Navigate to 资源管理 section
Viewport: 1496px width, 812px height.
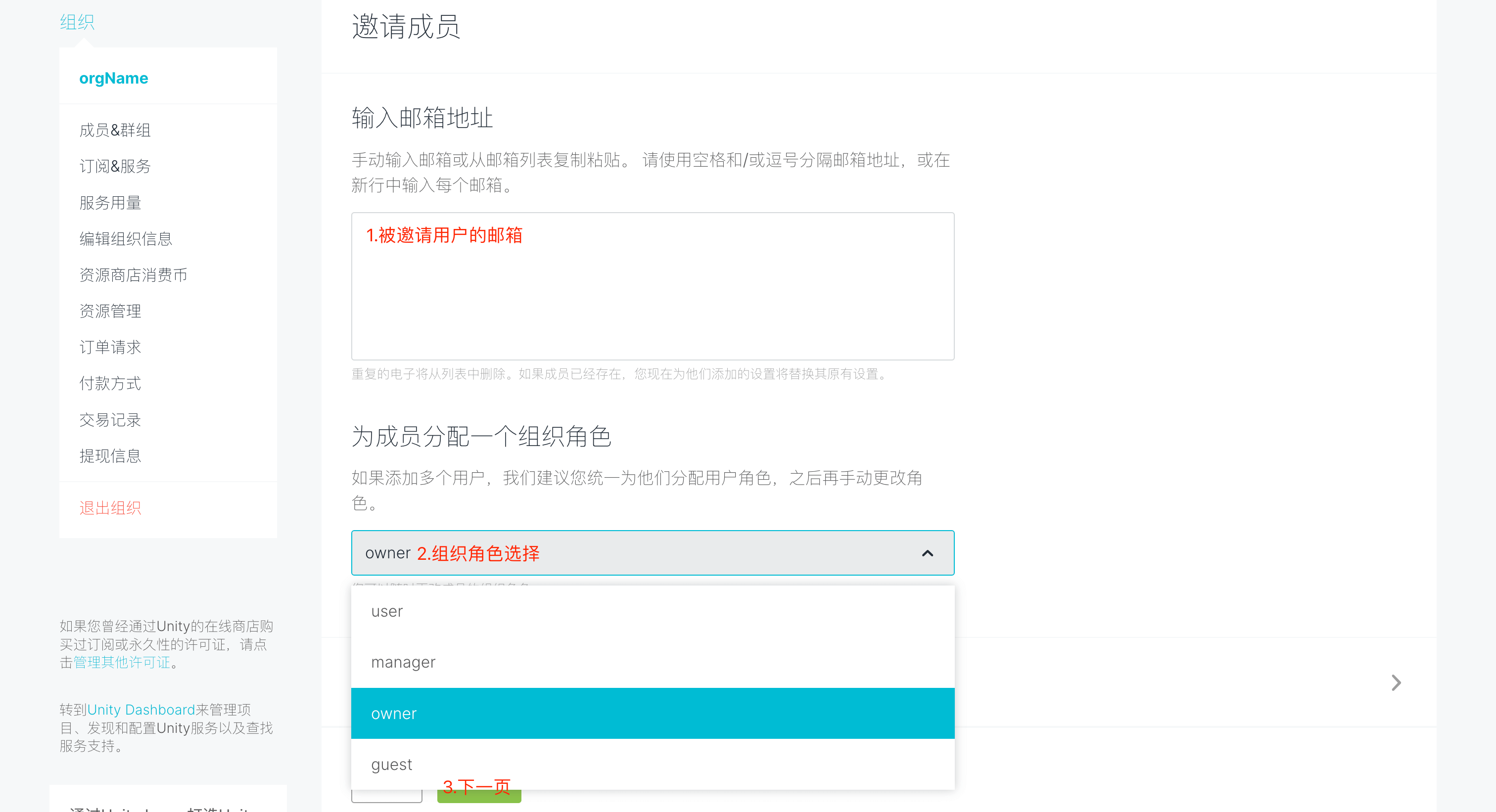click(110, 311)
